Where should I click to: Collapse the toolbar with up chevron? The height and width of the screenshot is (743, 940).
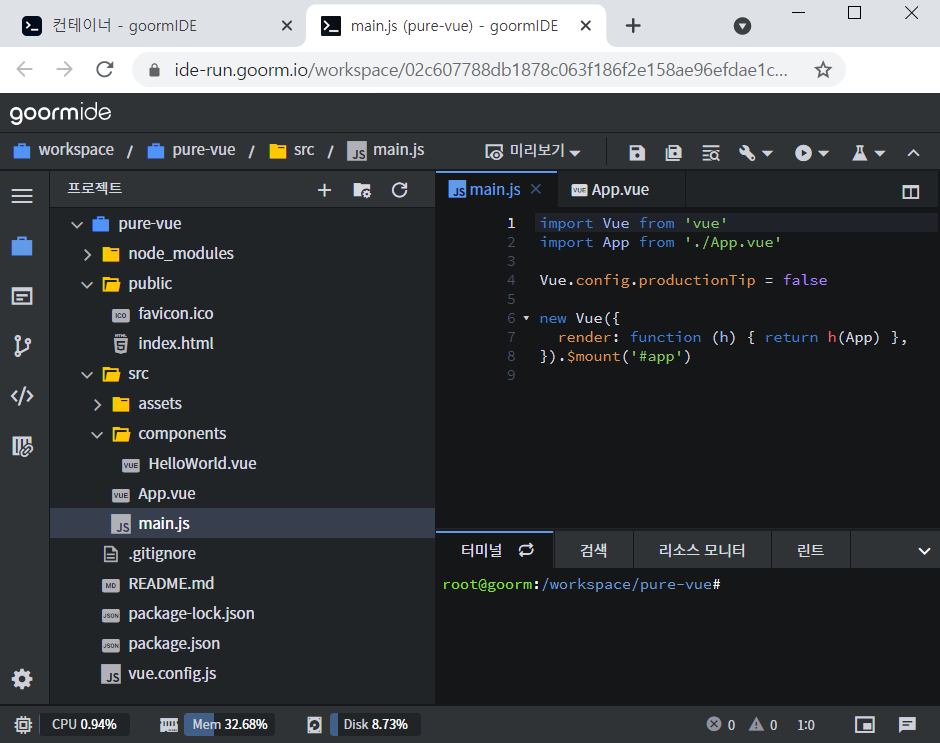[913, 153]
